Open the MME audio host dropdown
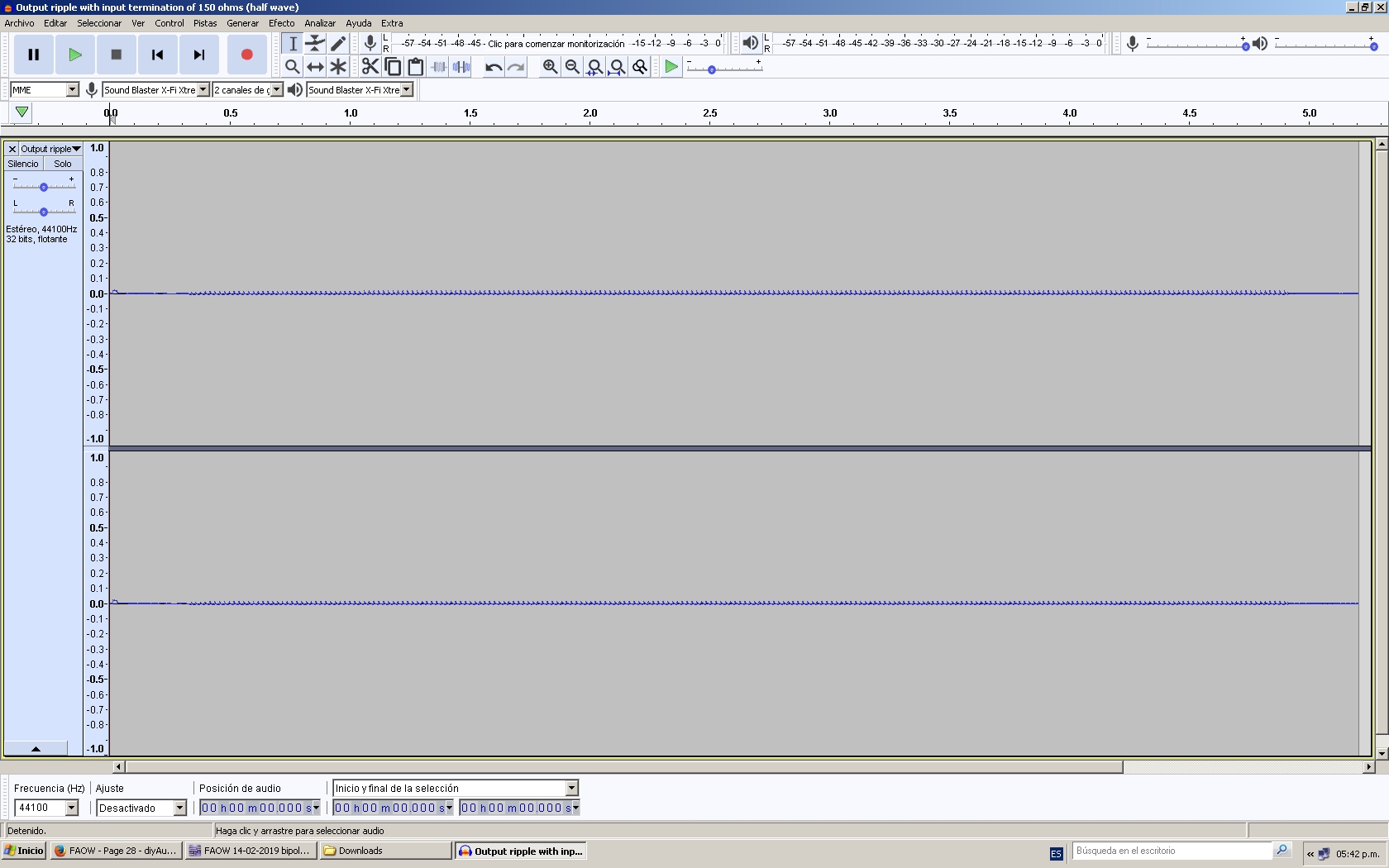 click(45, 89)
